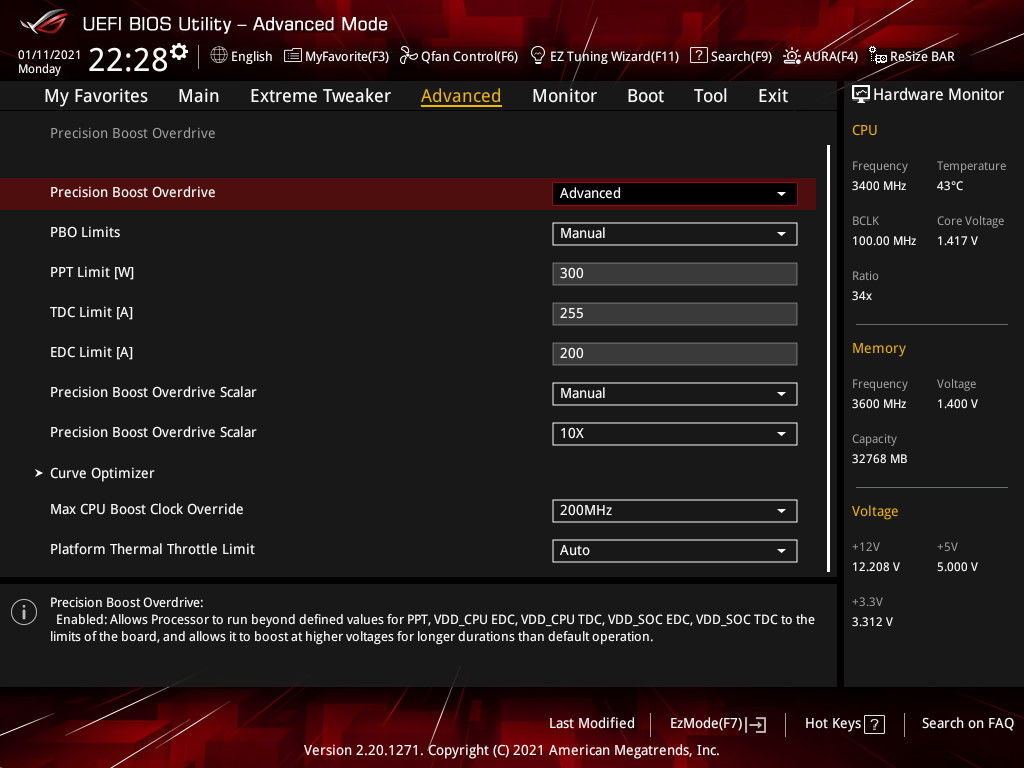
Task: Click the PPT Limit [W] input field
Action: coord(674,274)
